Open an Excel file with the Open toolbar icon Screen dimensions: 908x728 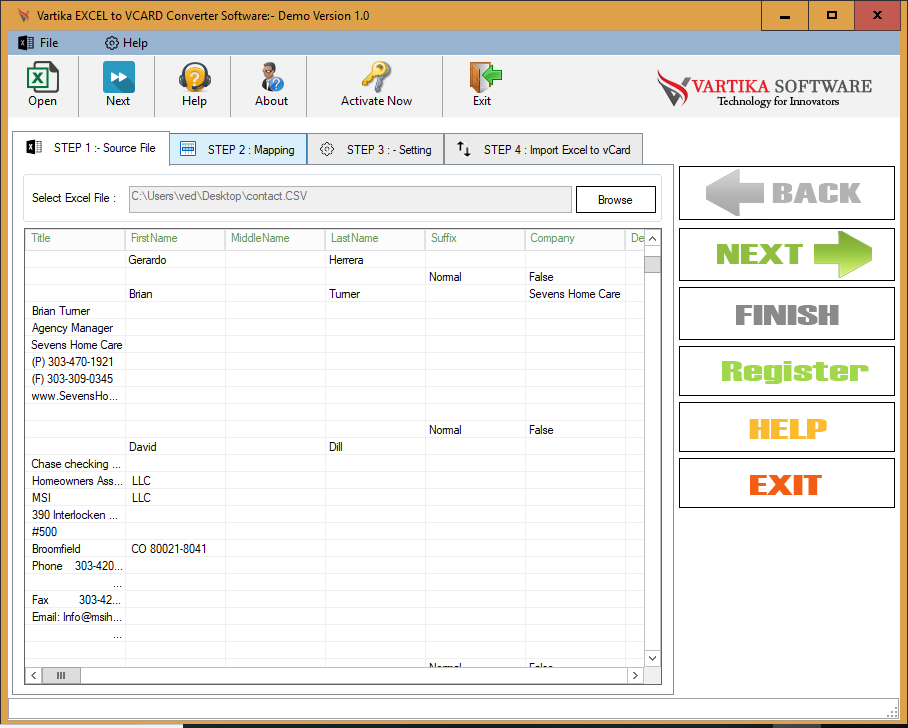pyautogui.click(x=42, y=85)
